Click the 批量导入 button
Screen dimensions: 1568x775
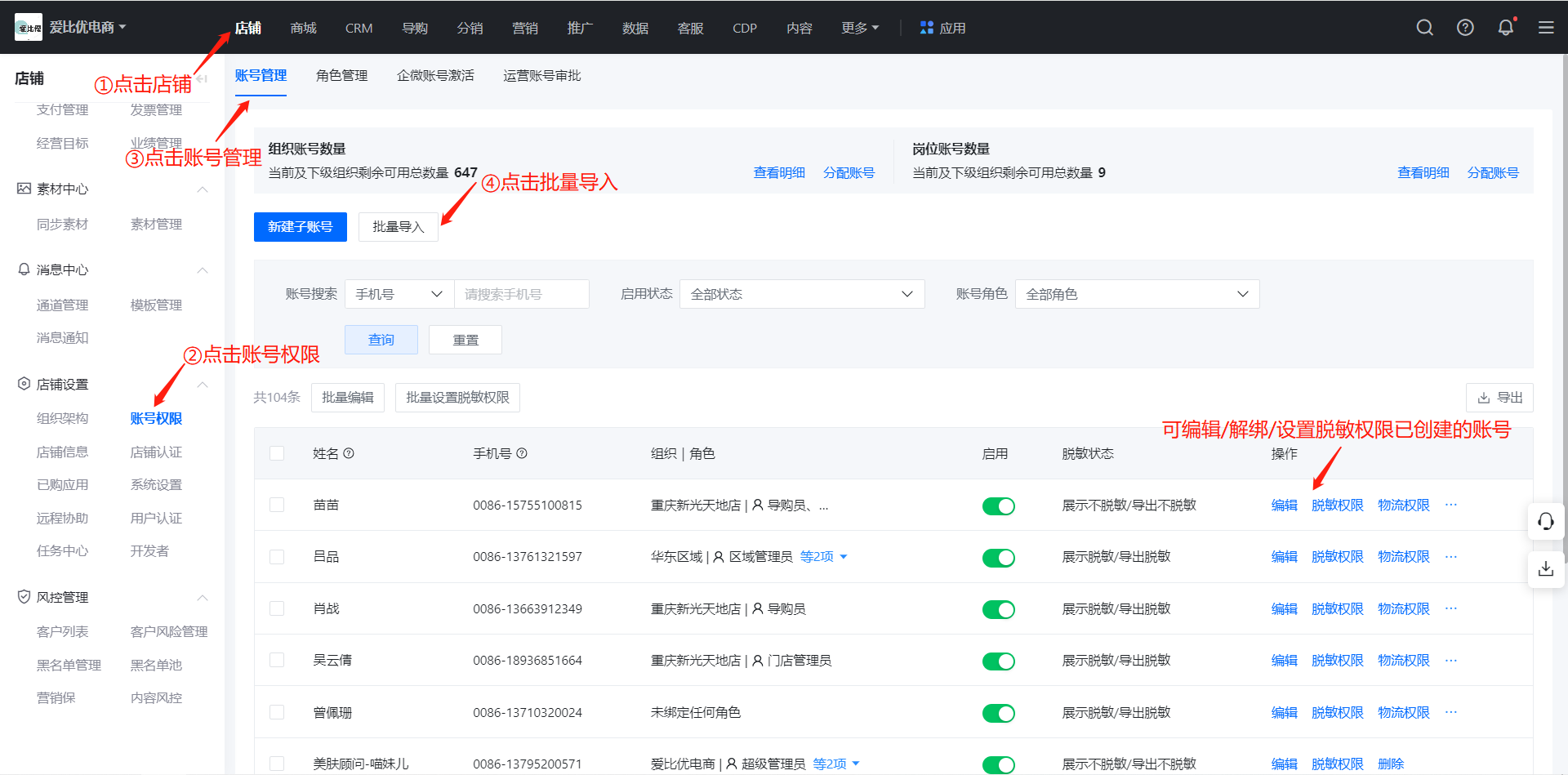[x=399, y=227]
